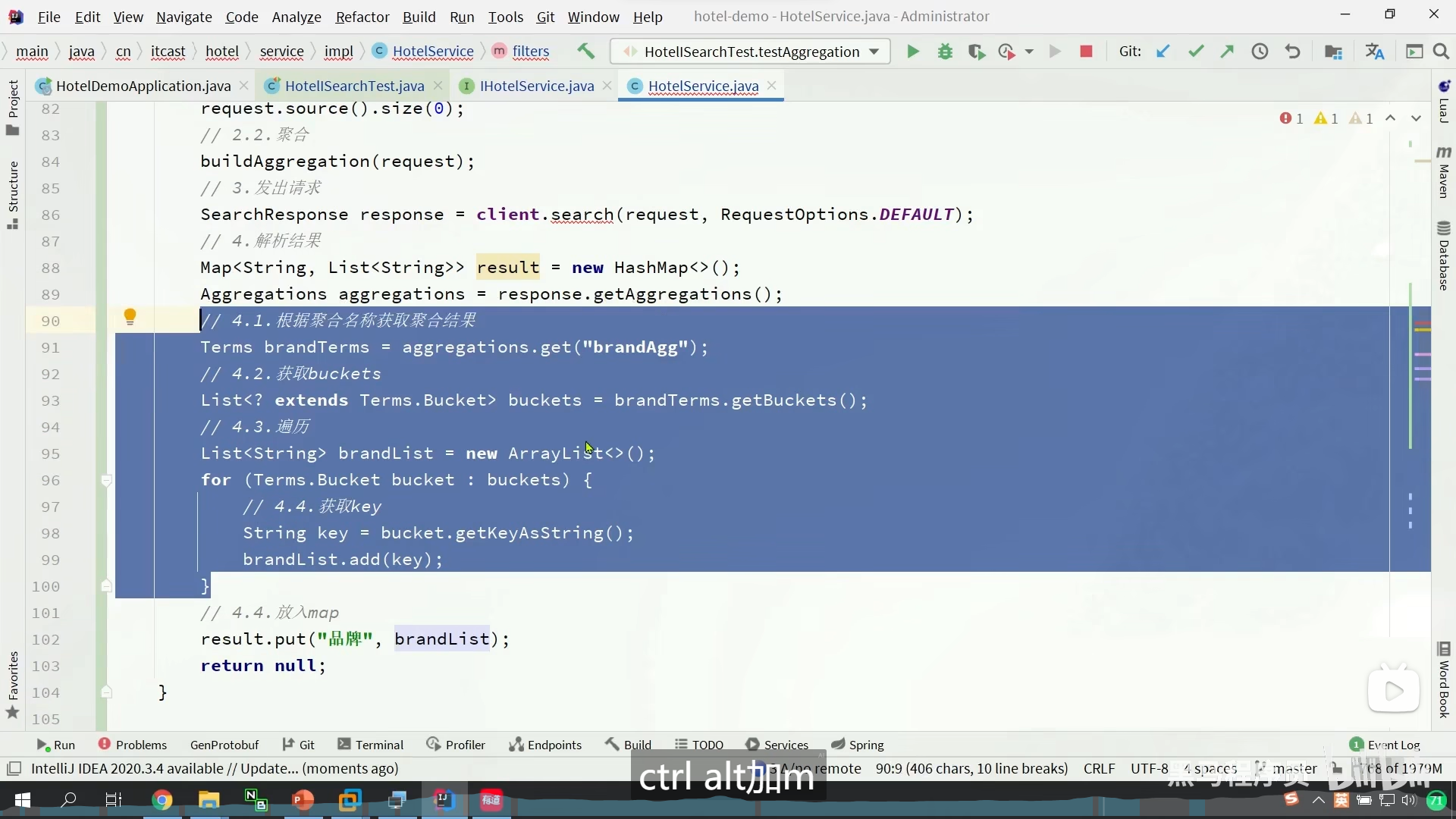1456x819 pixels.
Task: Click the Git commit checkmark icon
Action: 1196,52
